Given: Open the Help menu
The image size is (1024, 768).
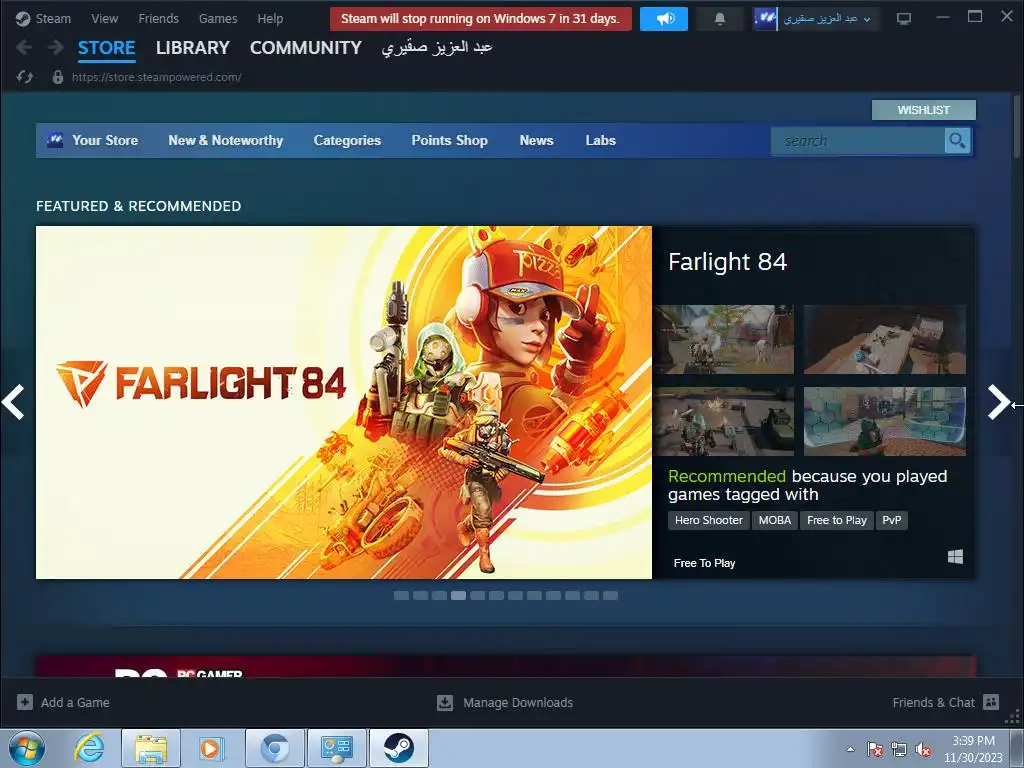Looking at the screenshot, I should pyautogui.click(x=270, y=19).
